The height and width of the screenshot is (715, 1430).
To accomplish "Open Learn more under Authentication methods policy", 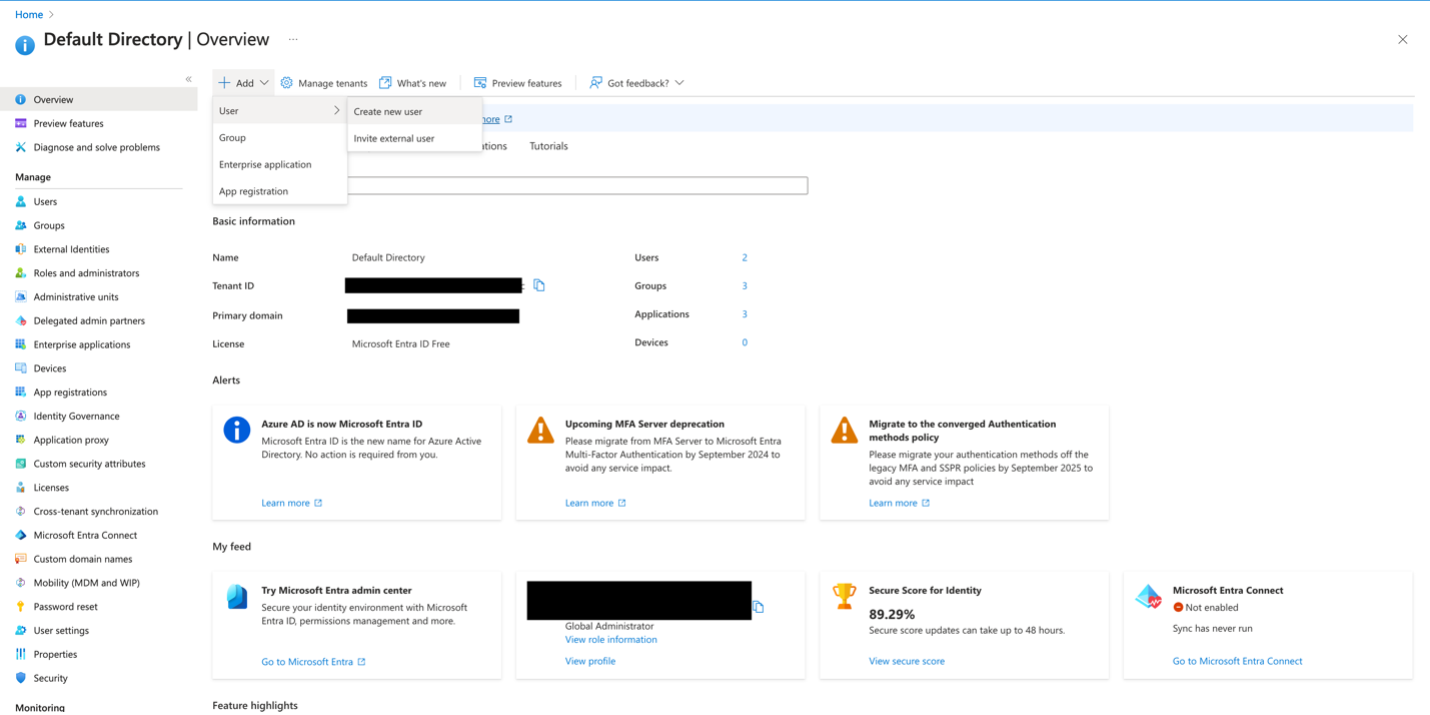I will click(x=900, y=503).
